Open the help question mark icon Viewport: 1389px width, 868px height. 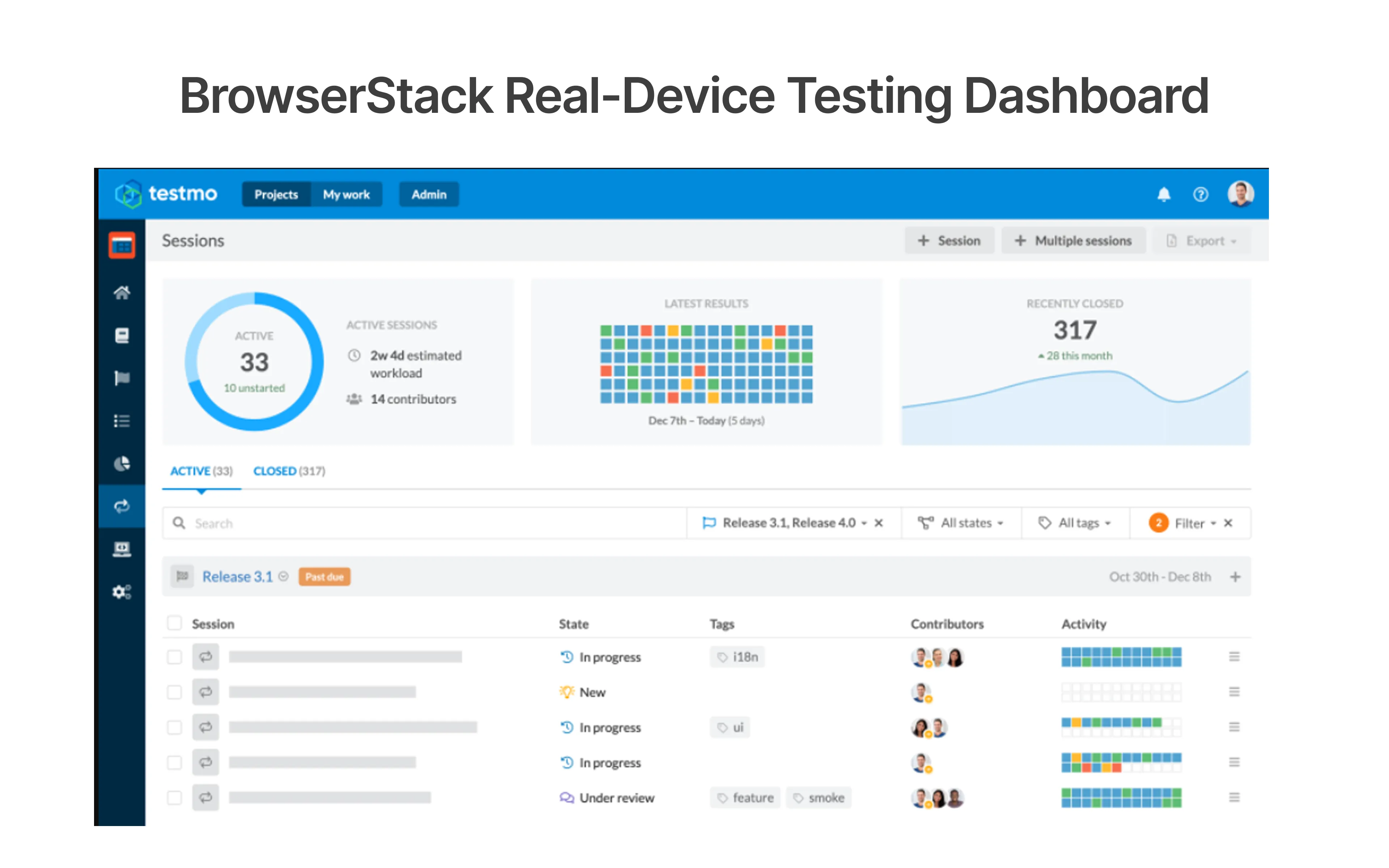pos(1200,195)
